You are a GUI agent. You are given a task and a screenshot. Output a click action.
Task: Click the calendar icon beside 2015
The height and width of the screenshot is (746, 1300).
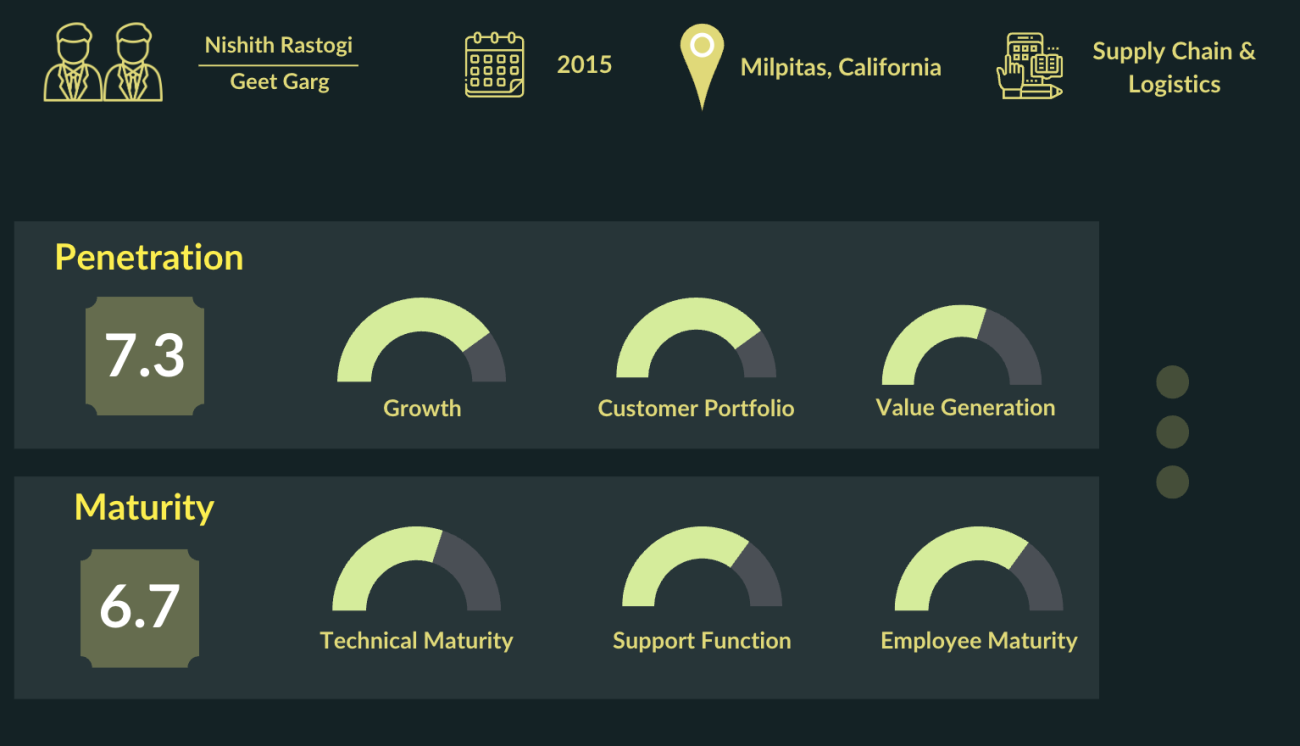494,64
